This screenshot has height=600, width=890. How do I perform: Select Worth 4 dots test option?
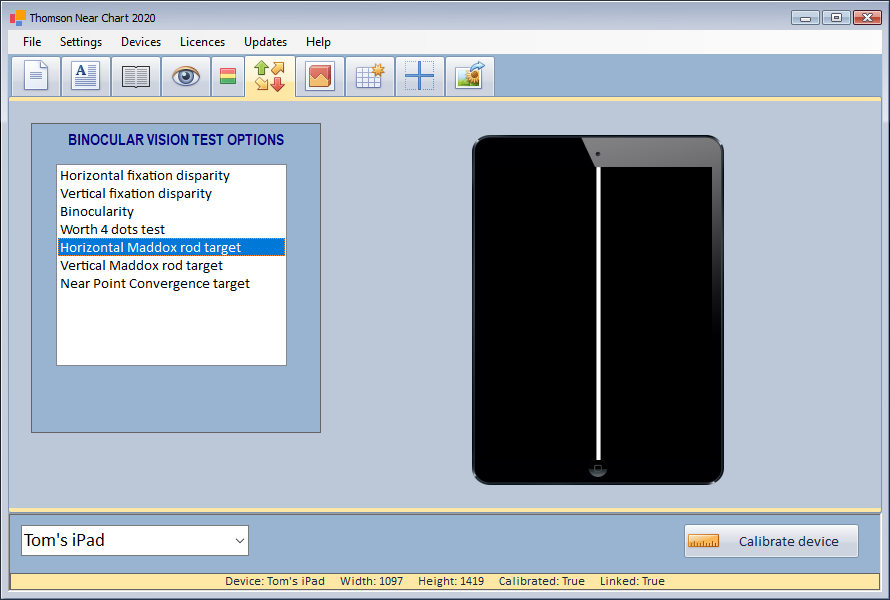[x=112, y=230]
